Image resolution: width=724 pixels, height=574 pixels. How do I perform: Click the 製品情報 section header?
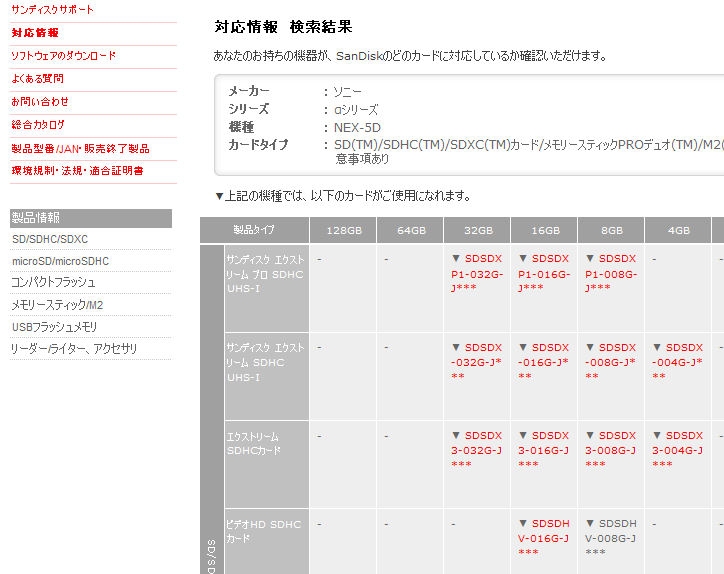(91, 218)
